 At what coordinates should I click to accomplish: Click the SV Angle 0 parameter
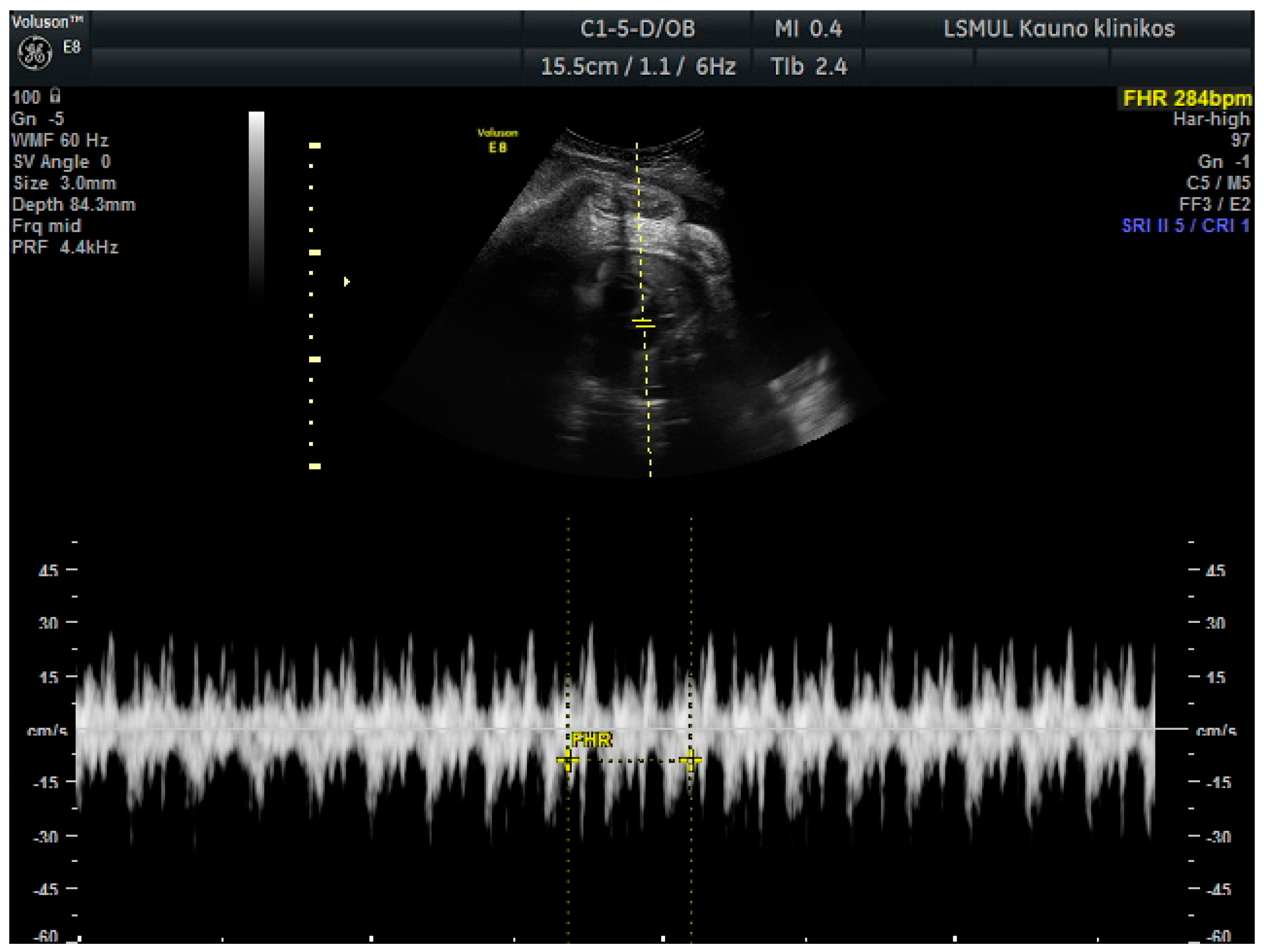[x=62, y=162]
